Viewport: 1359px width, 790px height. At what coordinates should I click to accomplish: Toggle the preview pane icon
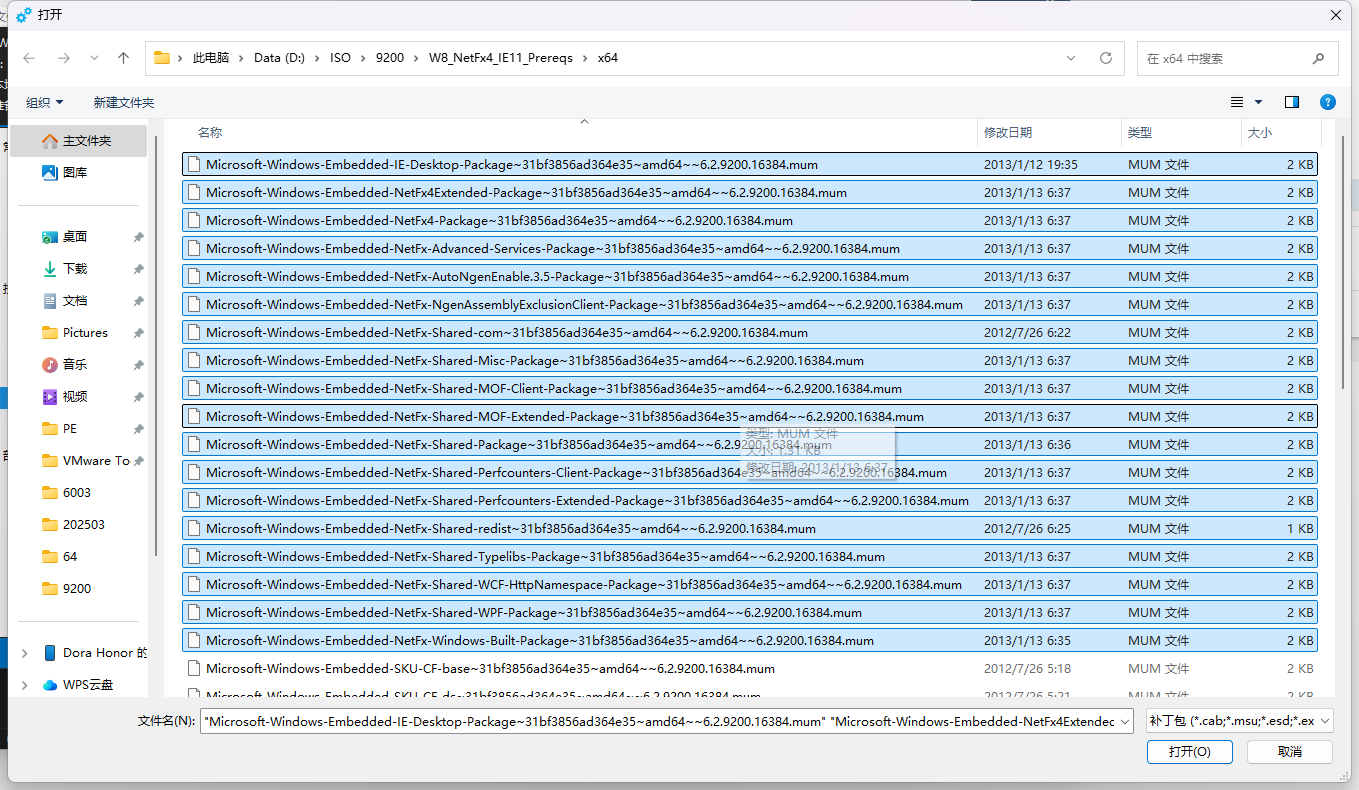pos(1292,102)
